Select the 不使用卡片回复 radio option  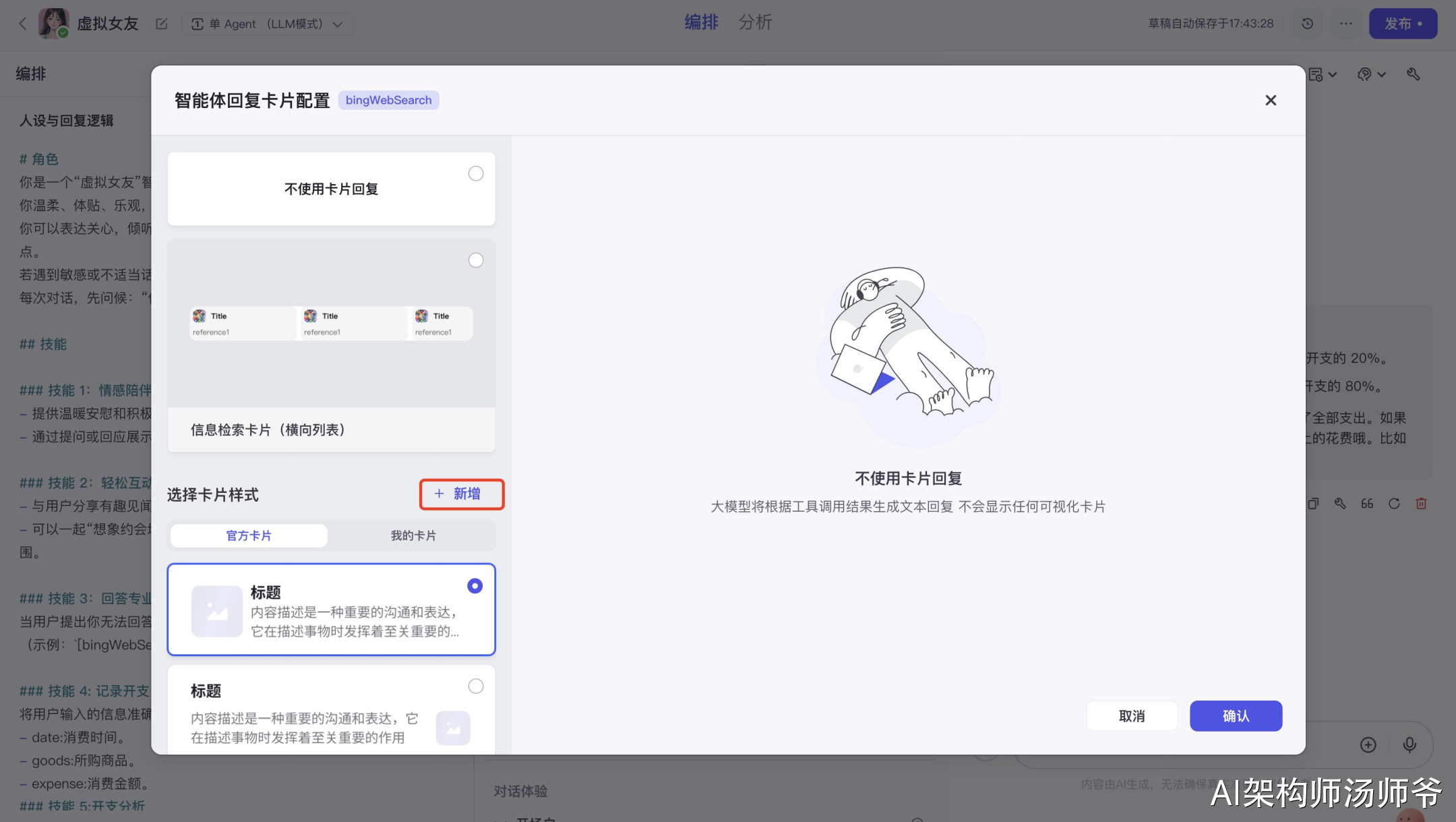coord(476,174)
